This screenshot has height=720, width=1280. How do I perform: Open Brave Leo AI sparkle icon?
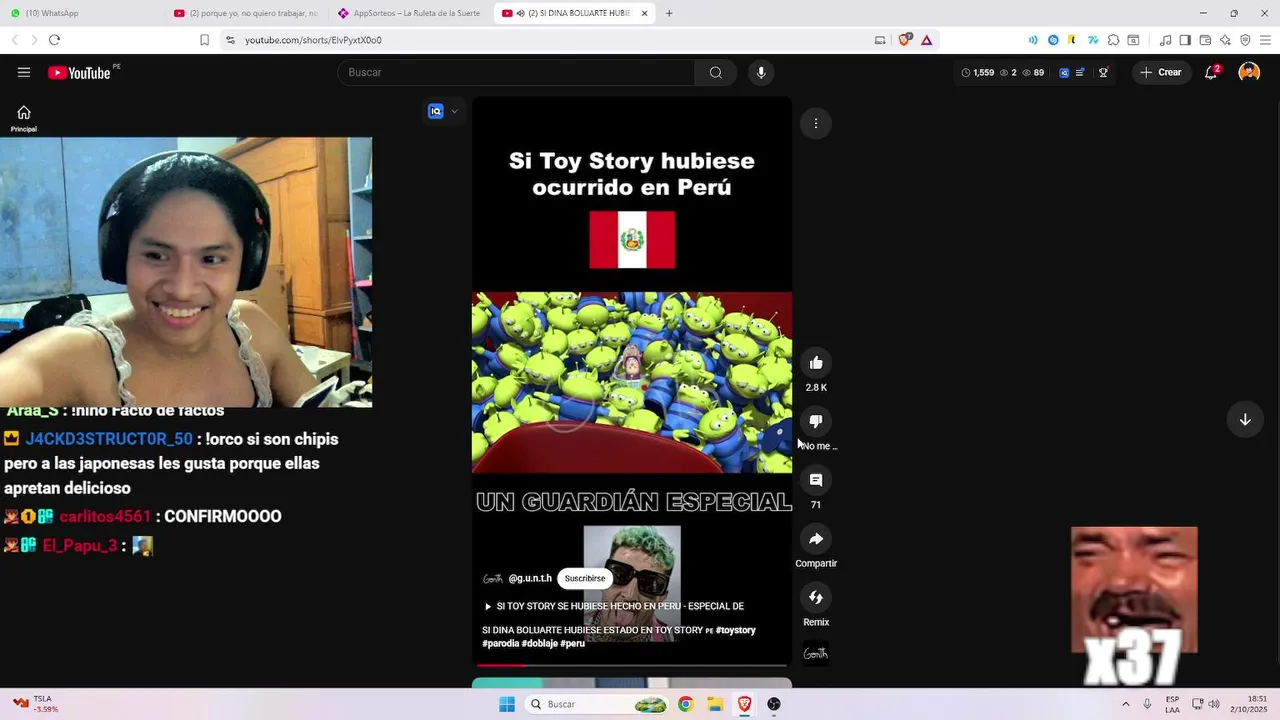click(x=1225, y=40)
